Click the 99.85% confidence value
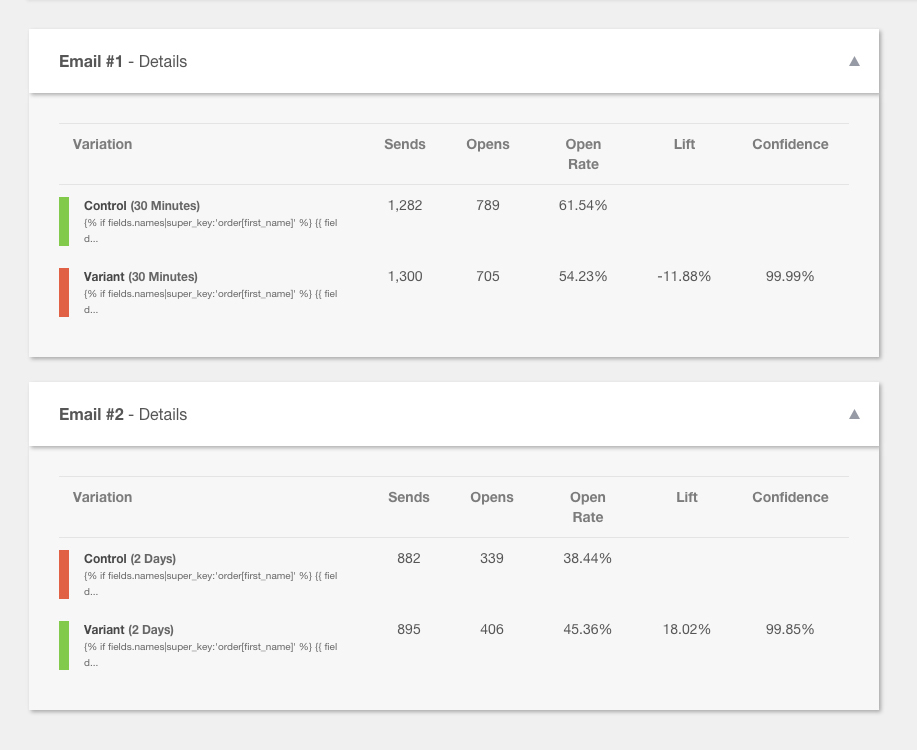917x750 pixels. (790, 629)
